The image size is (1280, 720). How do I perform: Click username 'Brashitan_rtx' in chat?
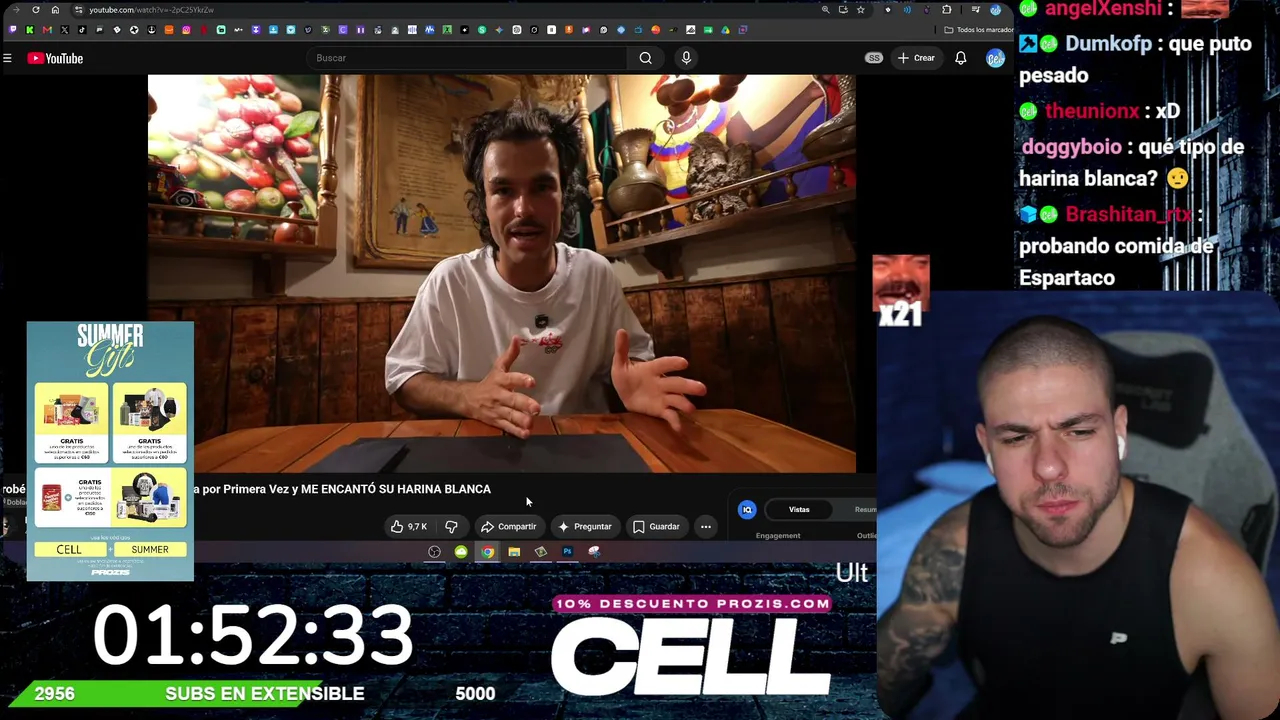[1129, 214]
